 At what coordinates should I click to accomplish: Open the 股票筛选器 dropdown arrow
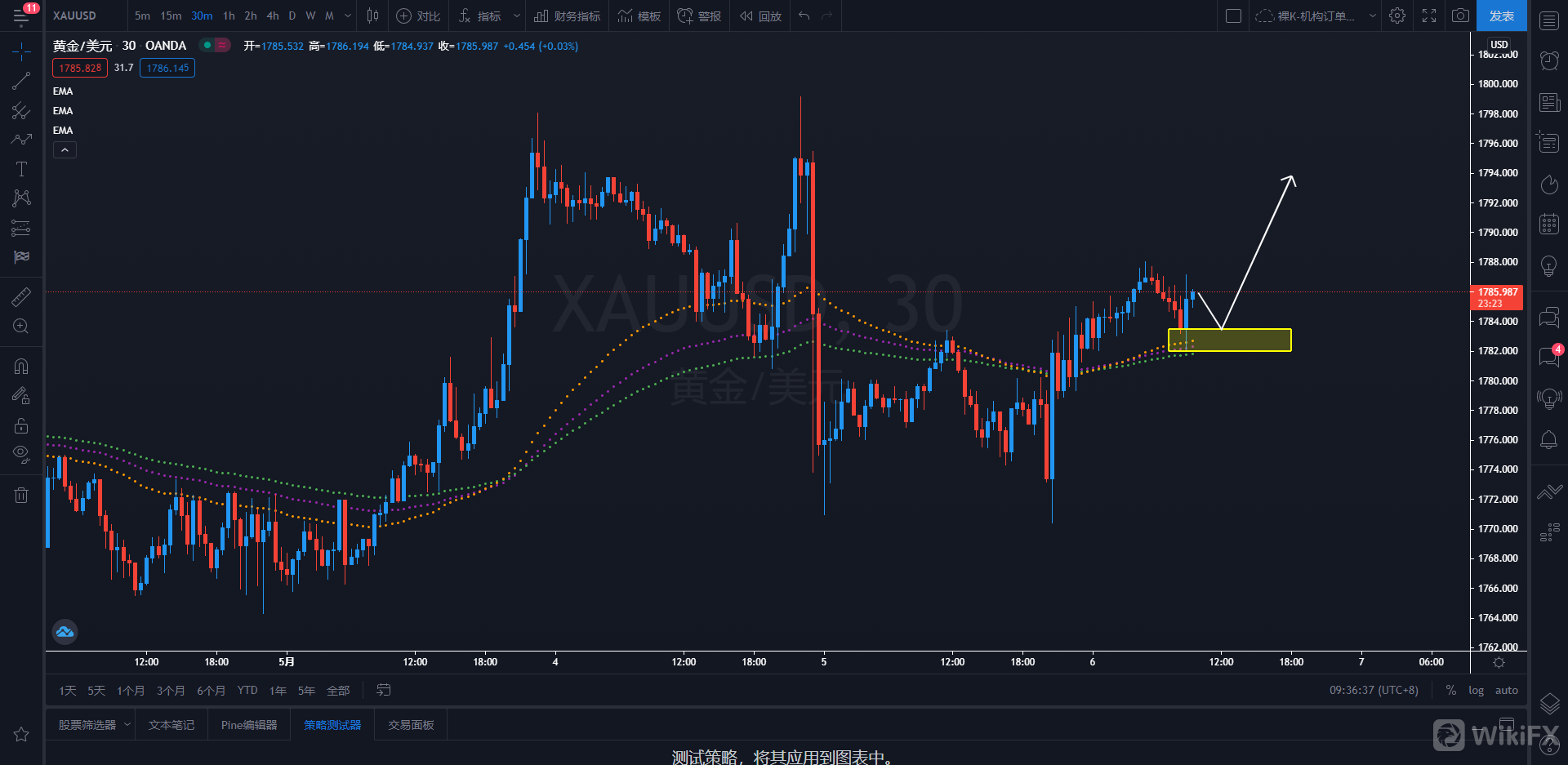(x=127, y=724)
